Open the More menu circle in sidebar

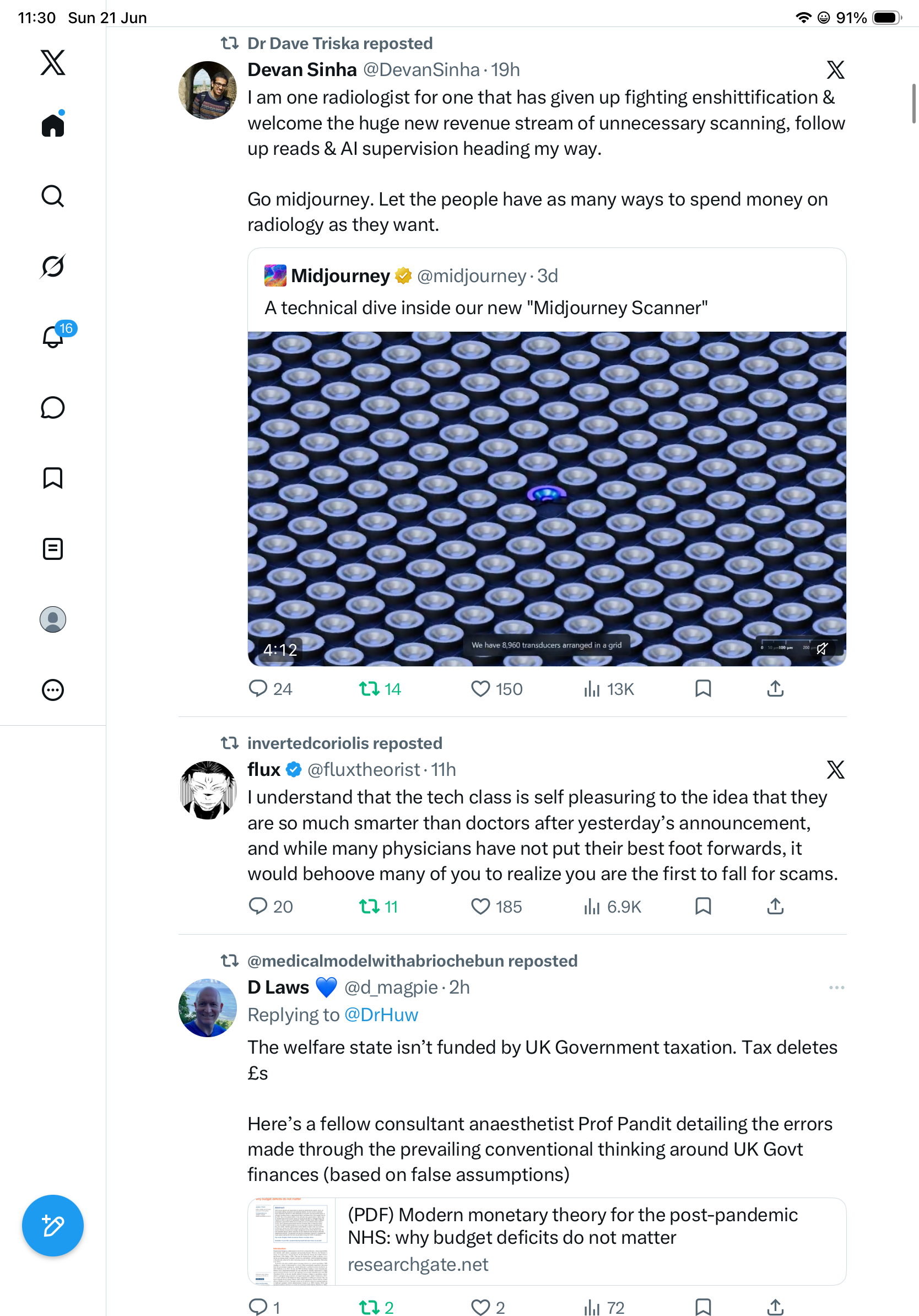click(53, 689)
